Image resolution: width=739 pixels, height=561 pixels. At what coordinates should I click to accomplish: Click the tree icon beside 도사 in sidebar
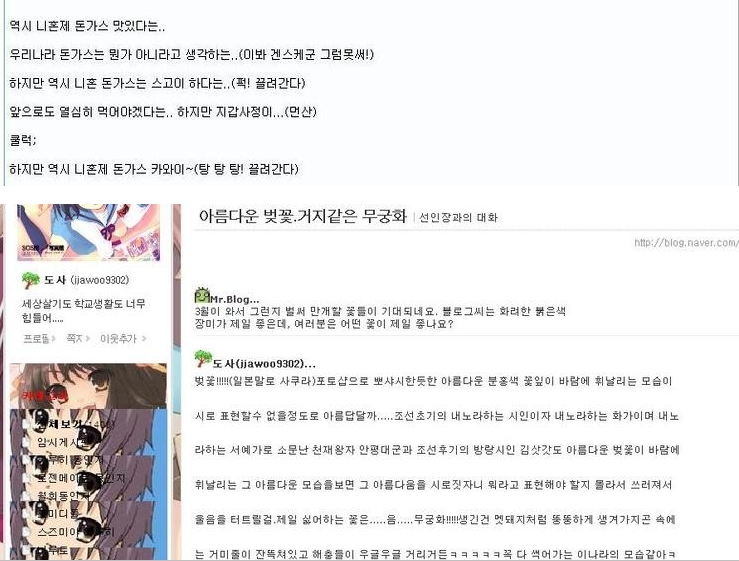[31, 280]
